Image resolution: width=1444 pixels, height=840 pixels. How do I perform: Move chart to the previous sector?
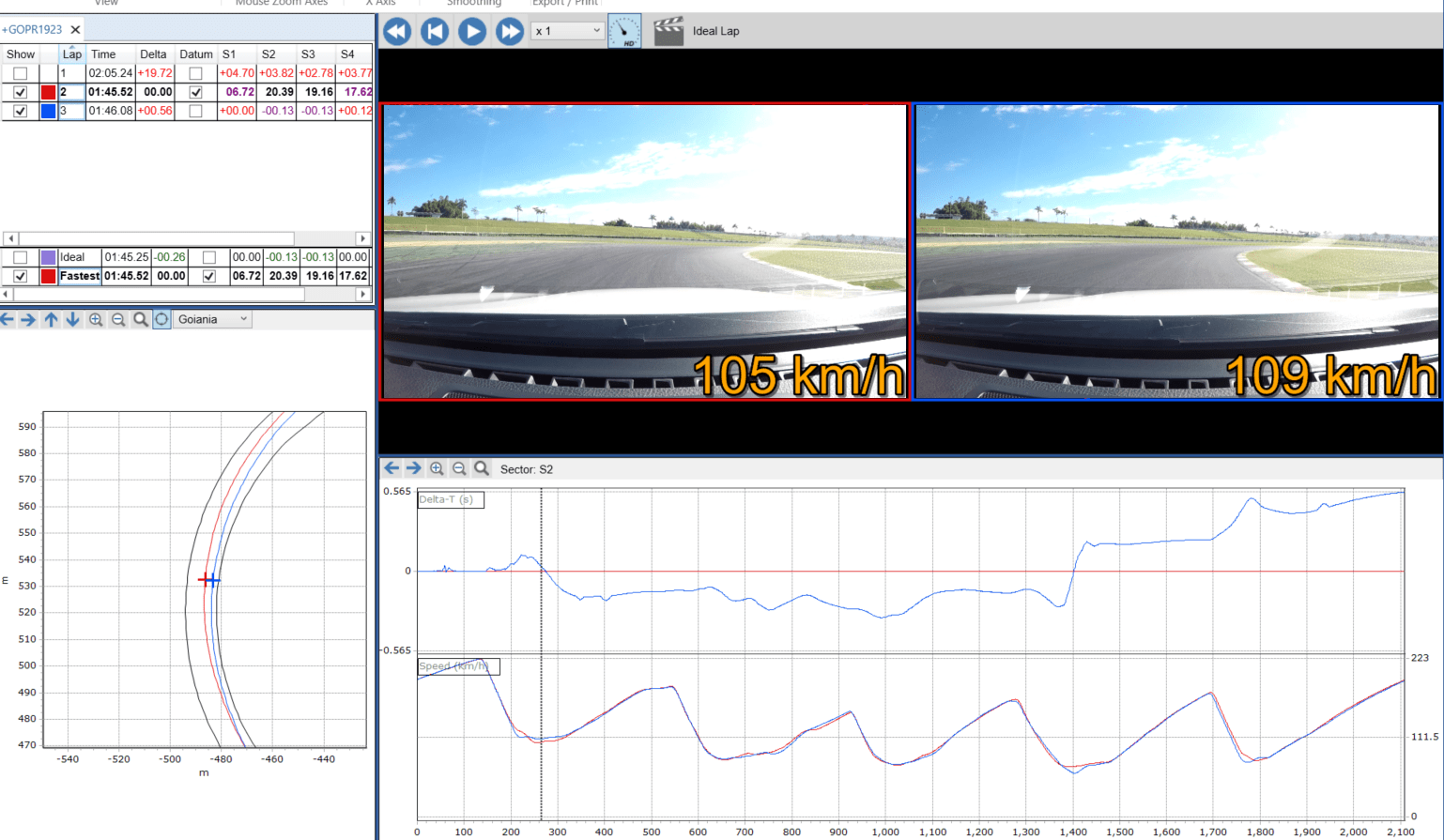(392, 468)
